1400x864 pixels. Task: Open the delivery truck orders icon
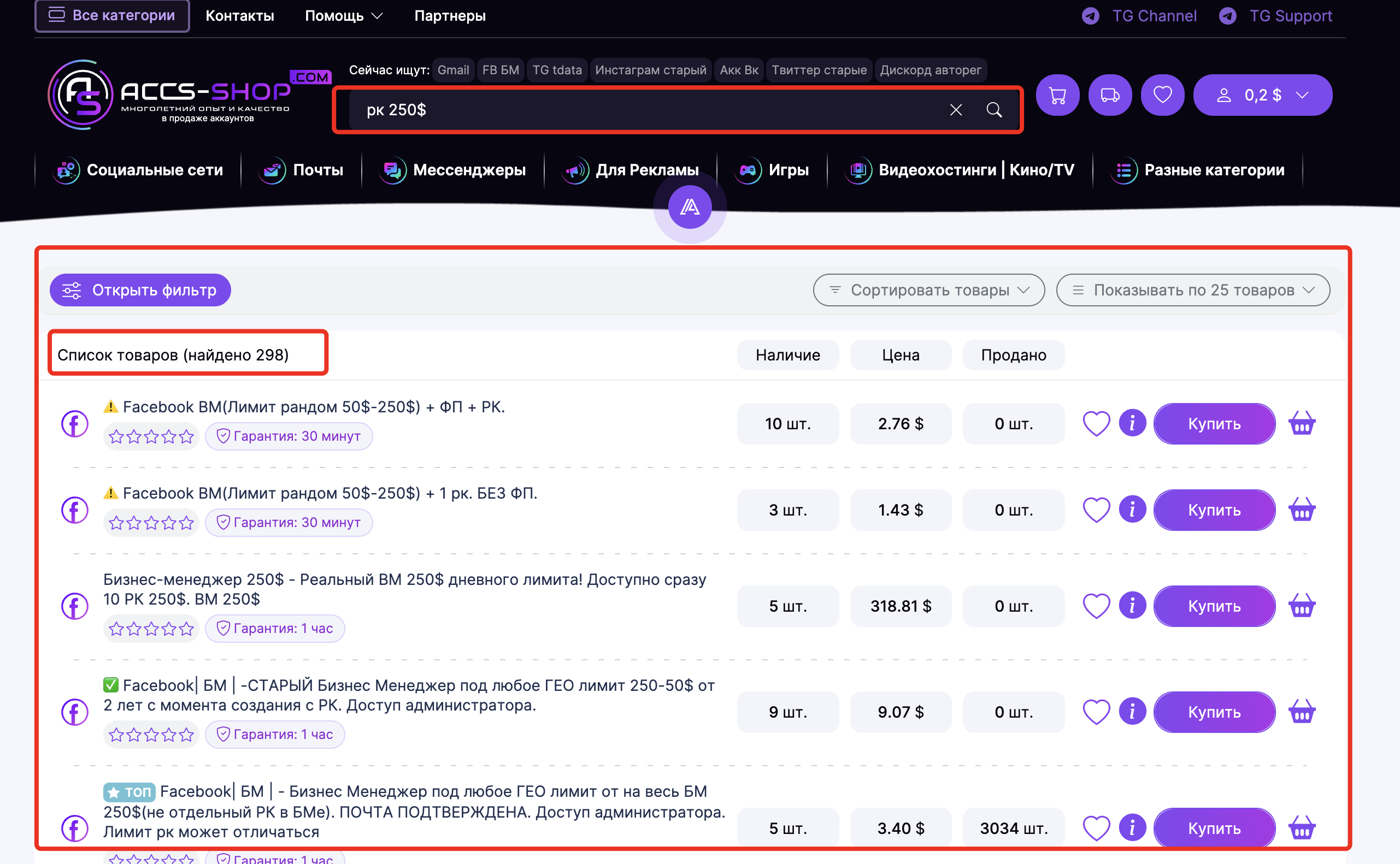1110,96
